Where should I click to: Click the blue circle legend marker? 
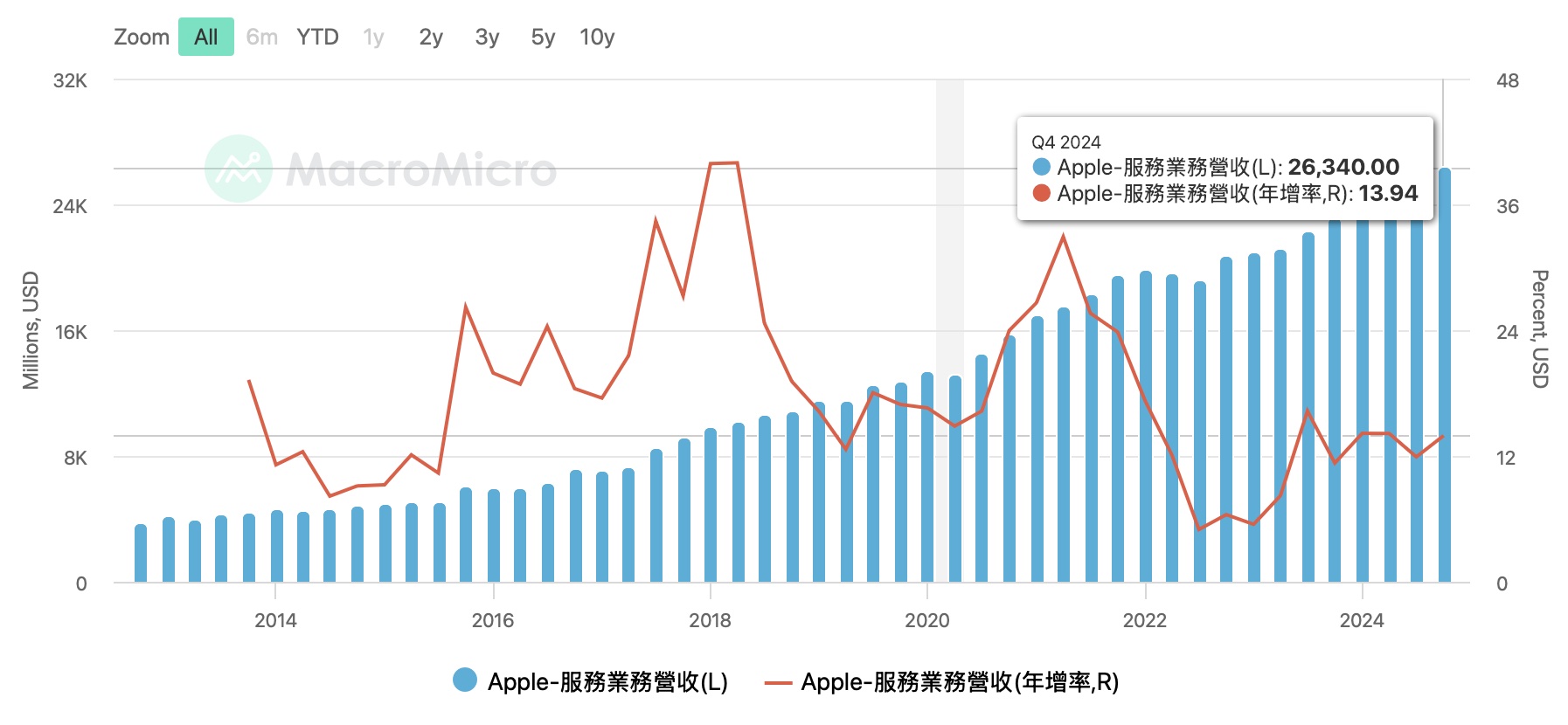pos(465,680)
